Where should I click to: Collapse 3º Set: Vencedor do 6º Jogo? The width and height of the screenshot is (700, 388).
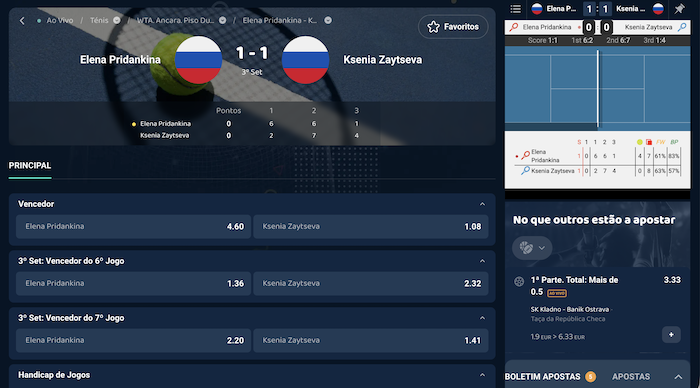[482, 261]
